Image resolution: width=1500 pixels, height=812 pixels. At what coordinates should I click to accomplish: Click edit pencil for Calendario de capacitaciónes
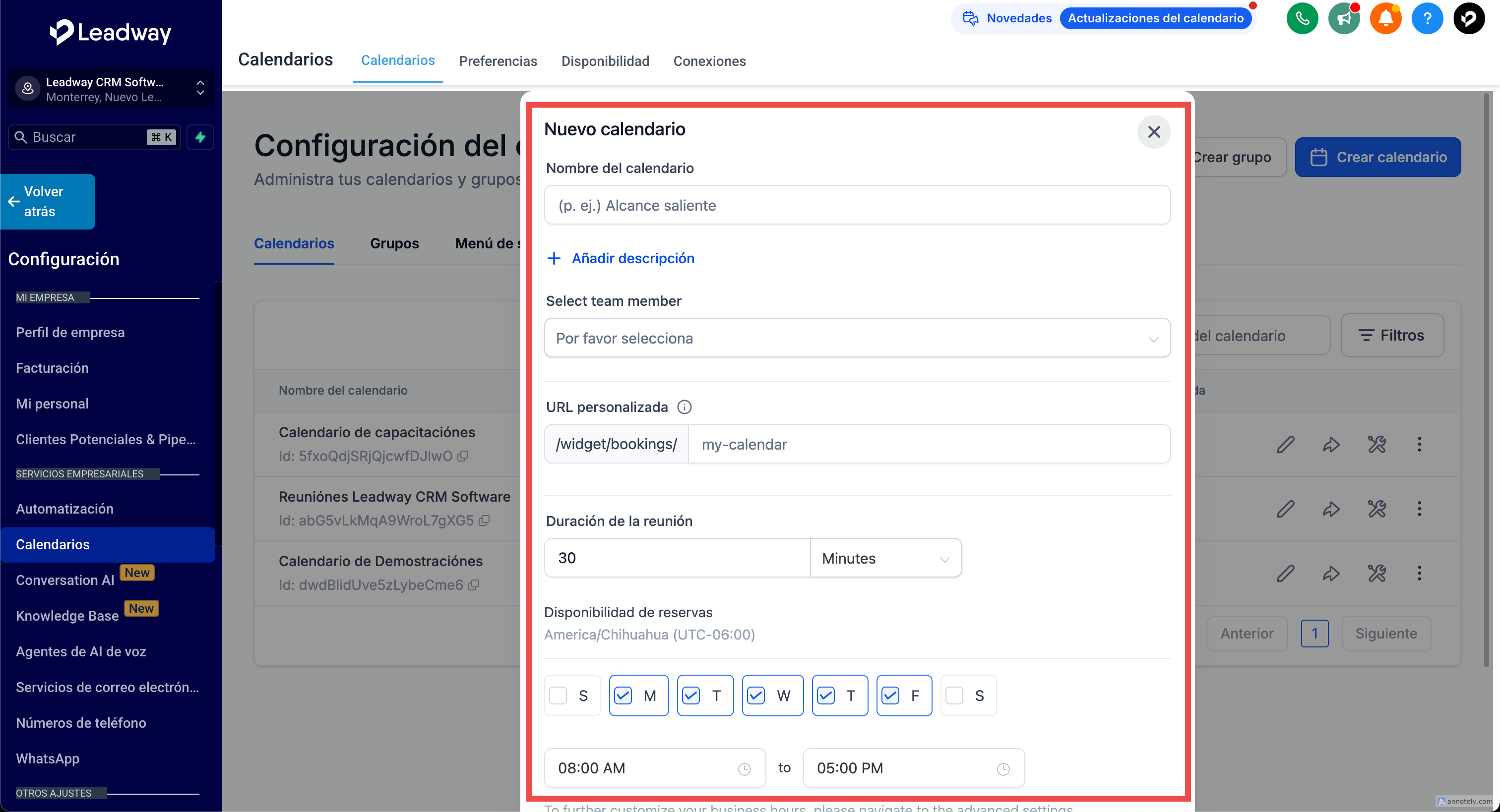pos(1285,445)
